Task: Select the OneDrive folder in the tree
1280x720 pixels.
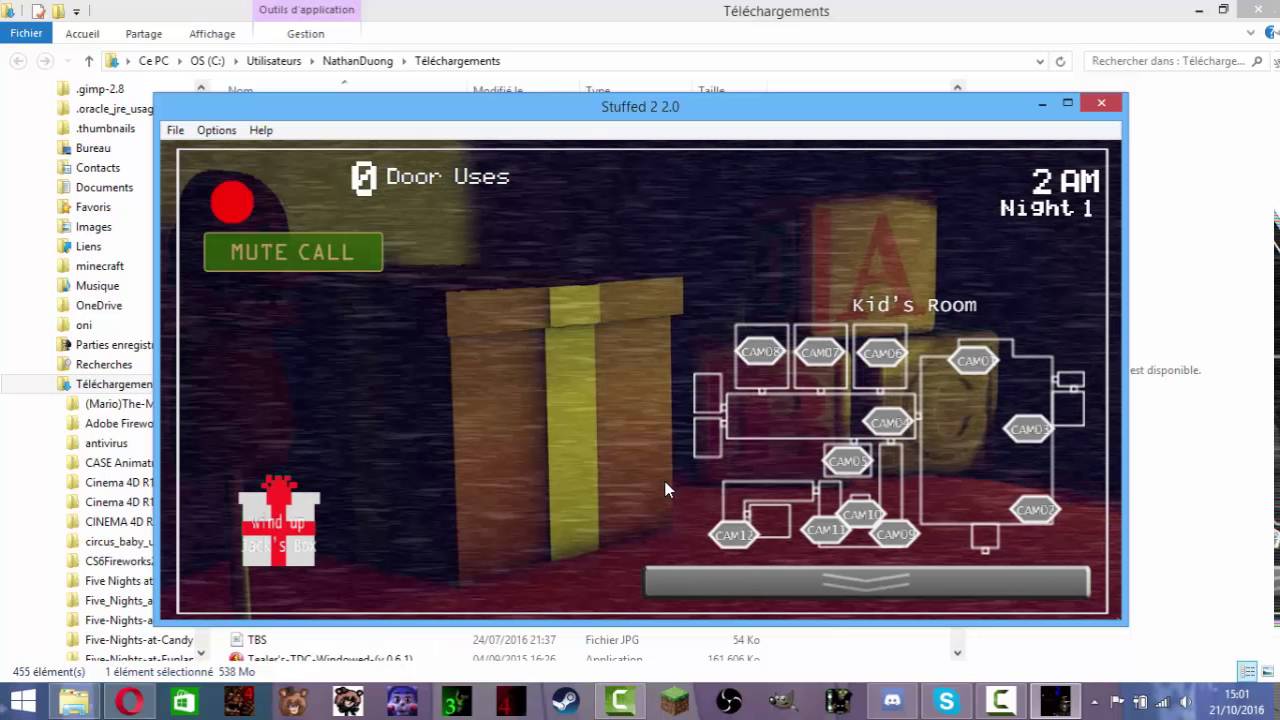Action: point(98,305)
